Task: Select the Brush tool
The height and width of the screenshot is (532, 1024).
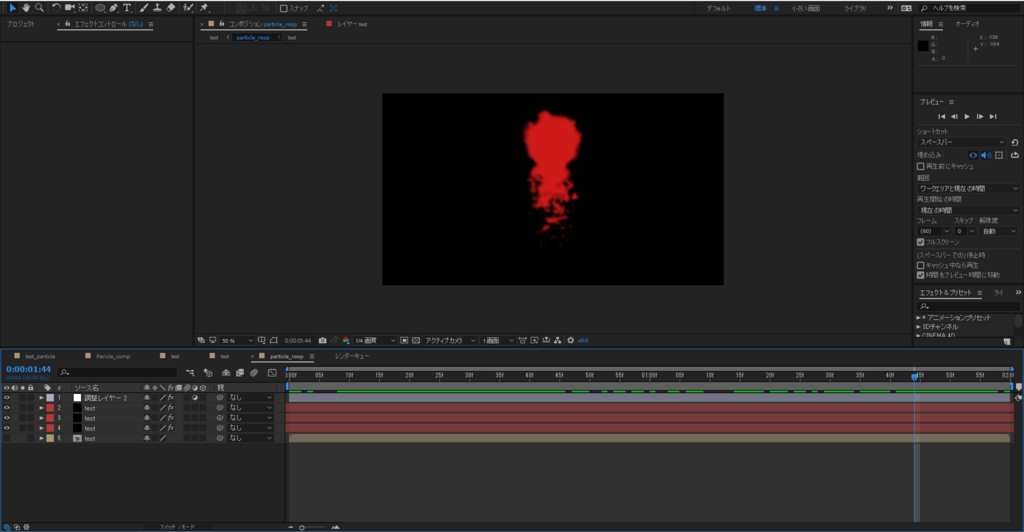Action: point(144,8)
